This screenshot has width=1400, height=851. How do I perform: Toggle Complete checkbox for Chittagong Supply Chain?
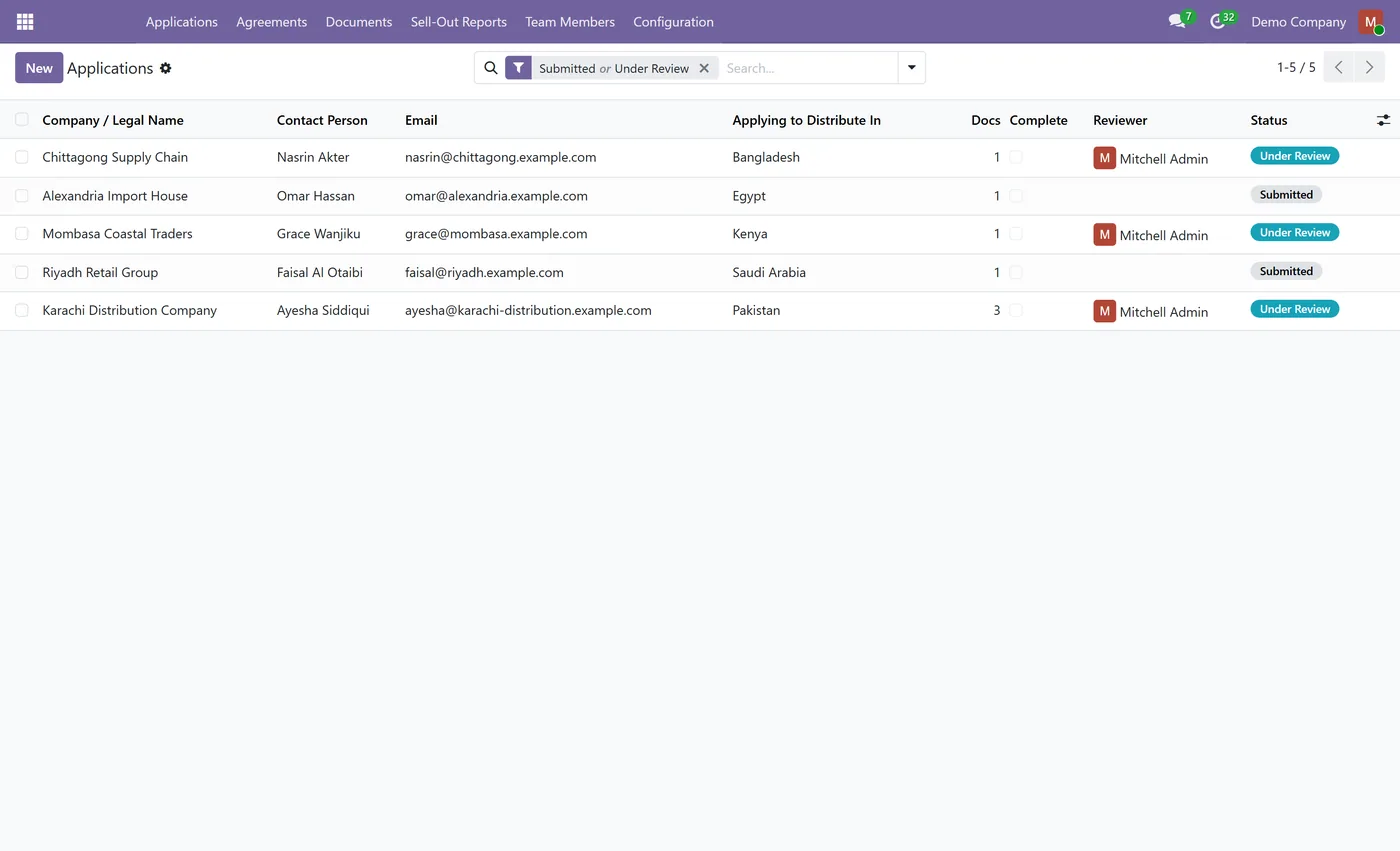[1016, 157]
